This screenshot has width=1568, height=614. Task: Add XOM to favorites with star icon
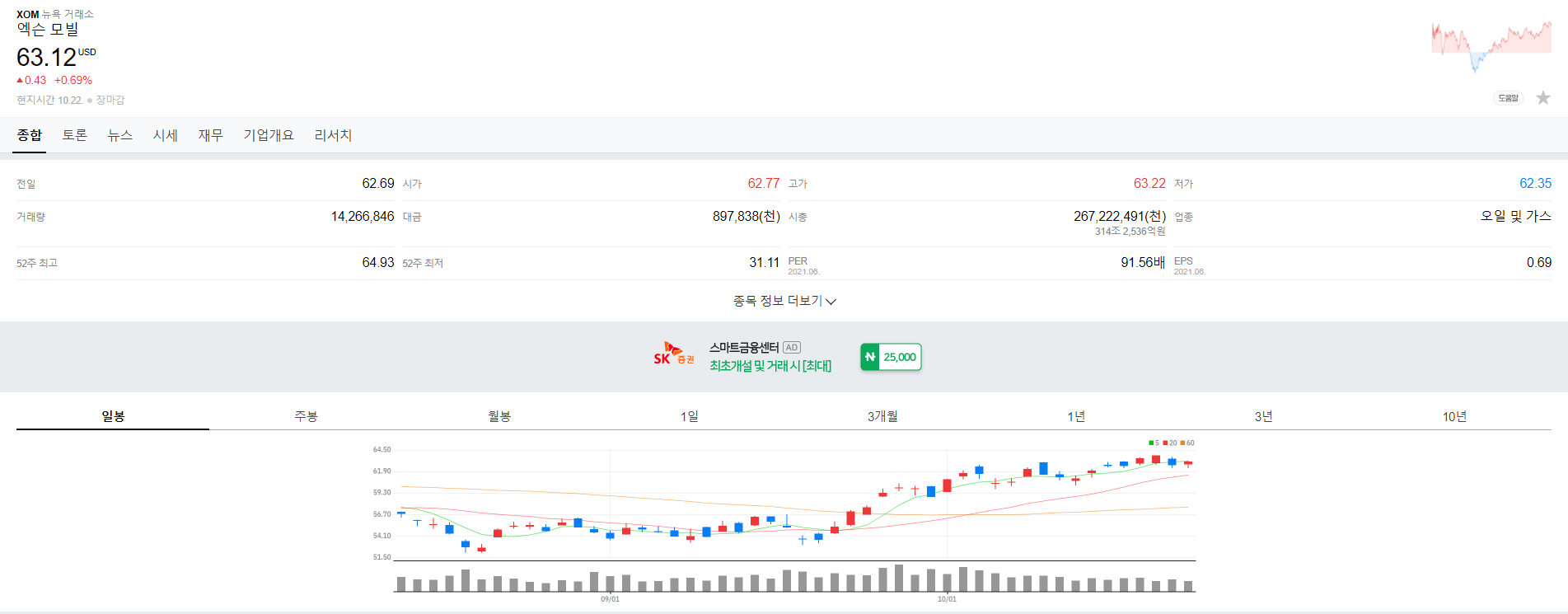(x=1543, y=98)
